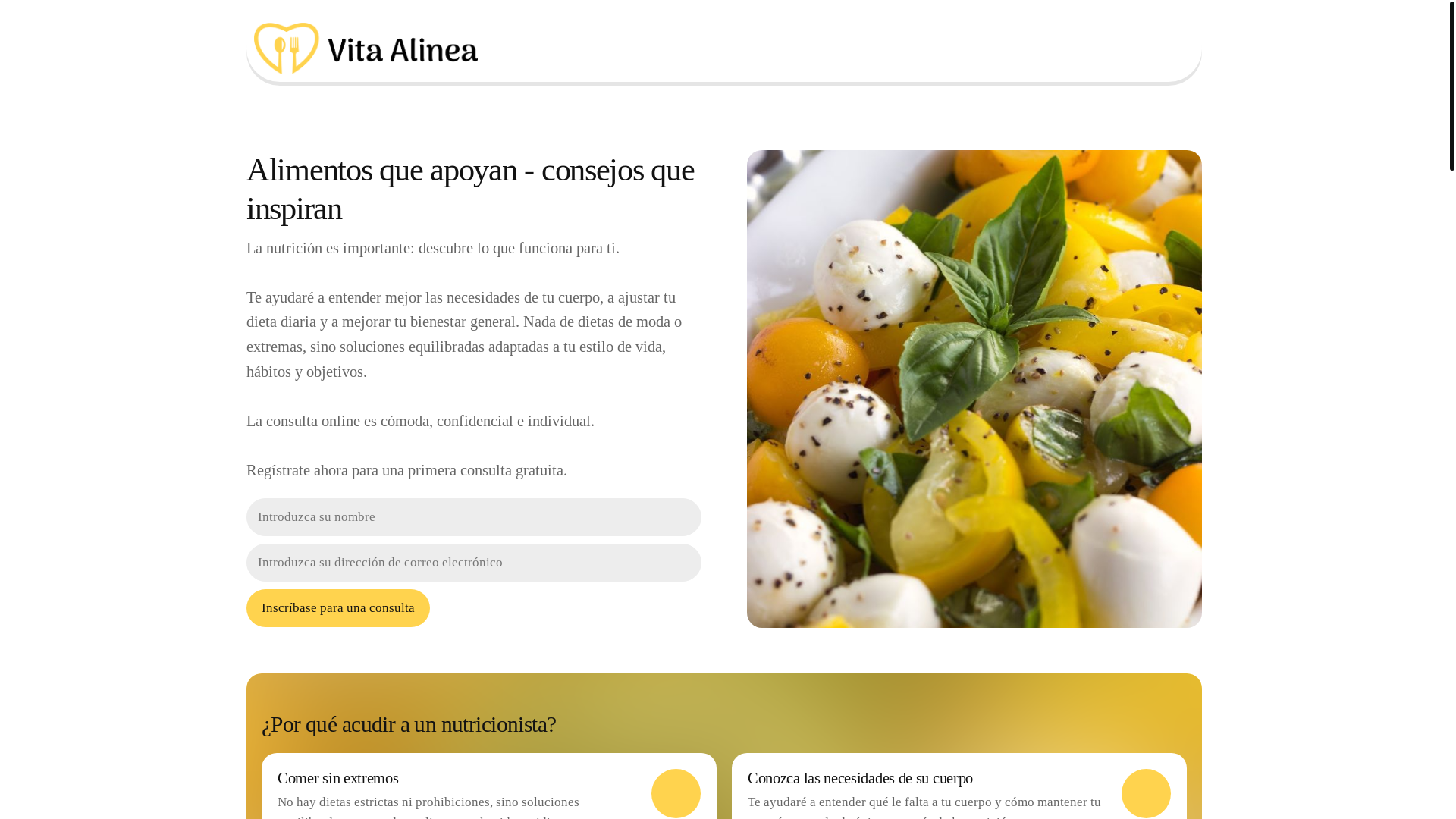
Task: Click the Vita Alinea brand name text
Action: (x=403, y=50)
